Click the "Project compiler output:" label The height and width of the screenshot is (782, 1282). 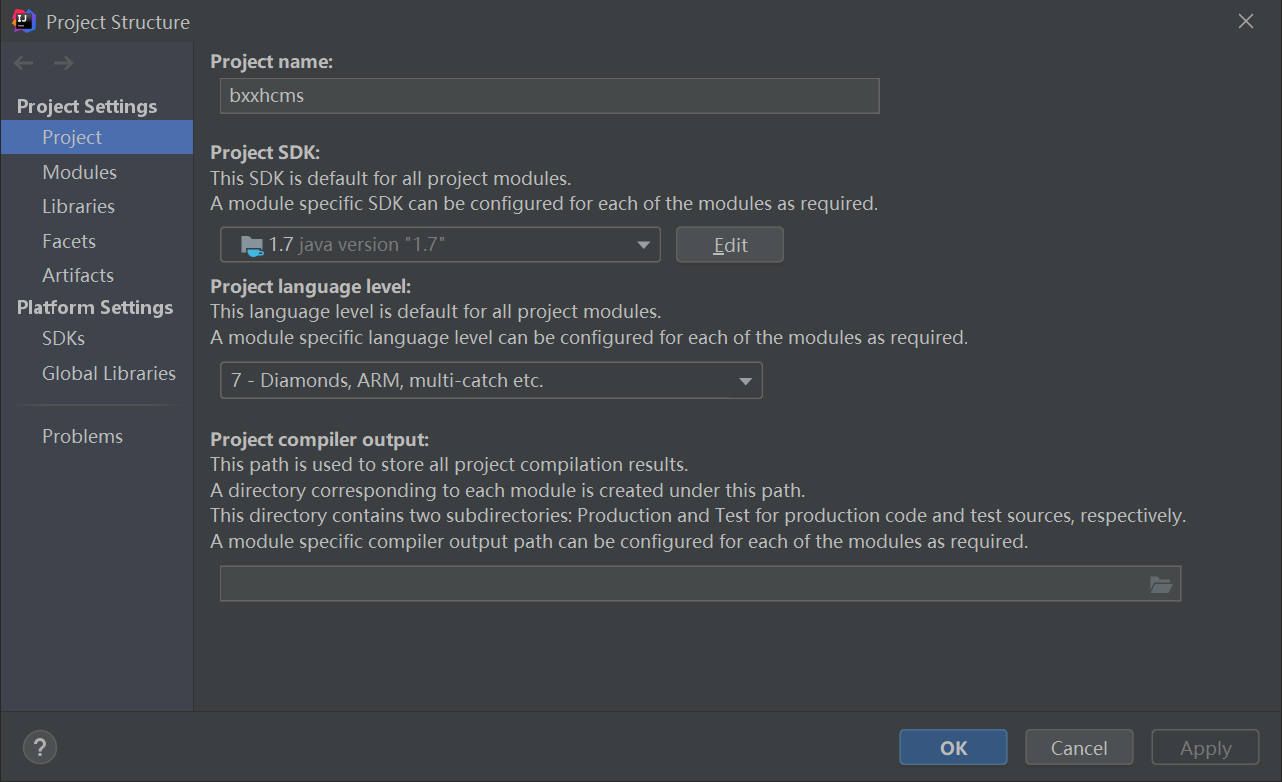click(320, 439)
